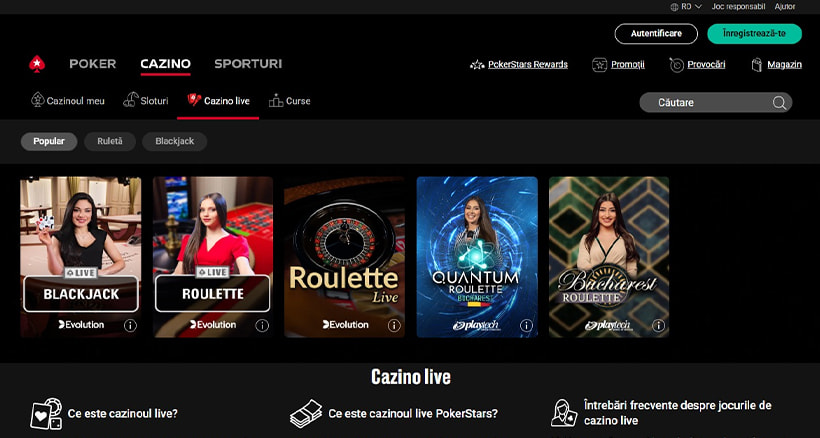Screen dimensions: 820x438
Task: Click the Cazino live cards icon
Action: coord(194,100)
